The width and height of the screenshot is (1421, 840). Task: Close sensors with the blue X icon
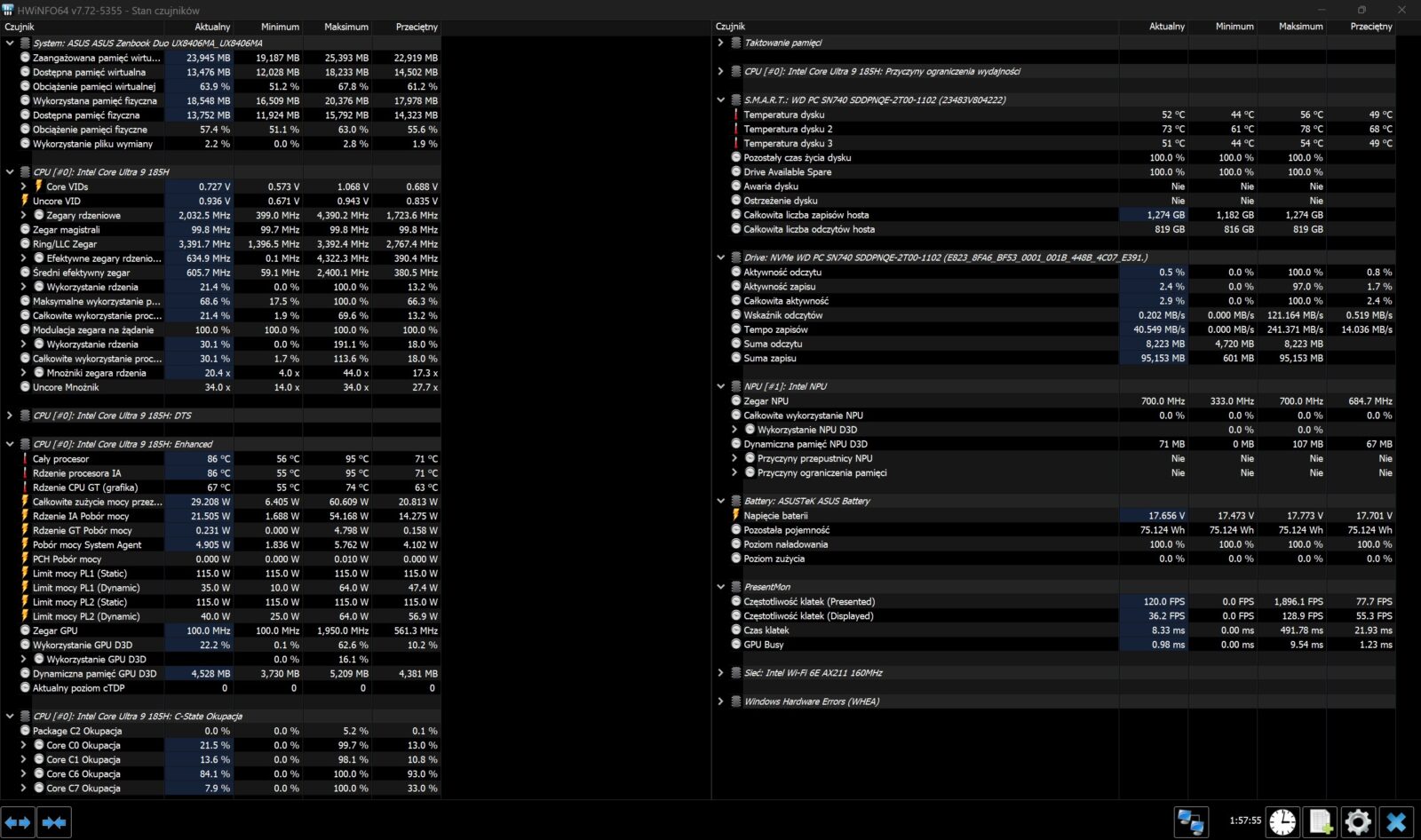tap(1396, 822)
